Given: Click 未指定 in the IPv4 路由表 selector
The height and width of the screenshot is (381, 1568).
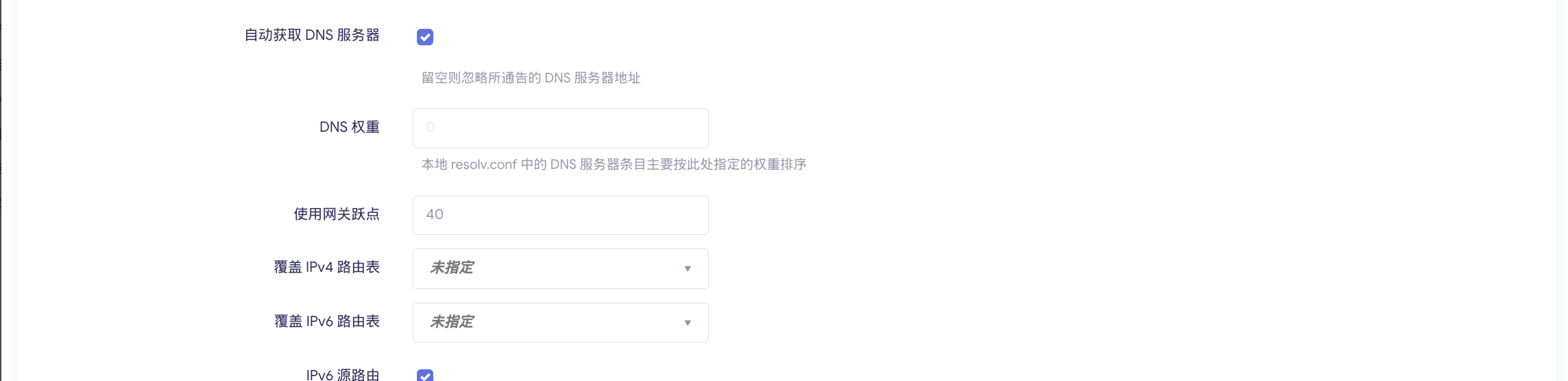Looking at the screenshot, I should pyautogui.click(x=452, y=268).
